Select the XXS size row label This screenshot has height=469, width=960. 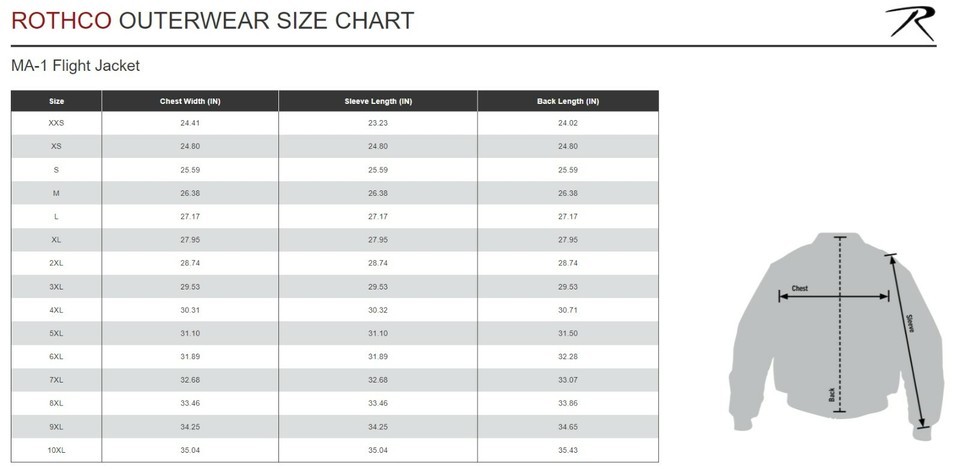56,123
